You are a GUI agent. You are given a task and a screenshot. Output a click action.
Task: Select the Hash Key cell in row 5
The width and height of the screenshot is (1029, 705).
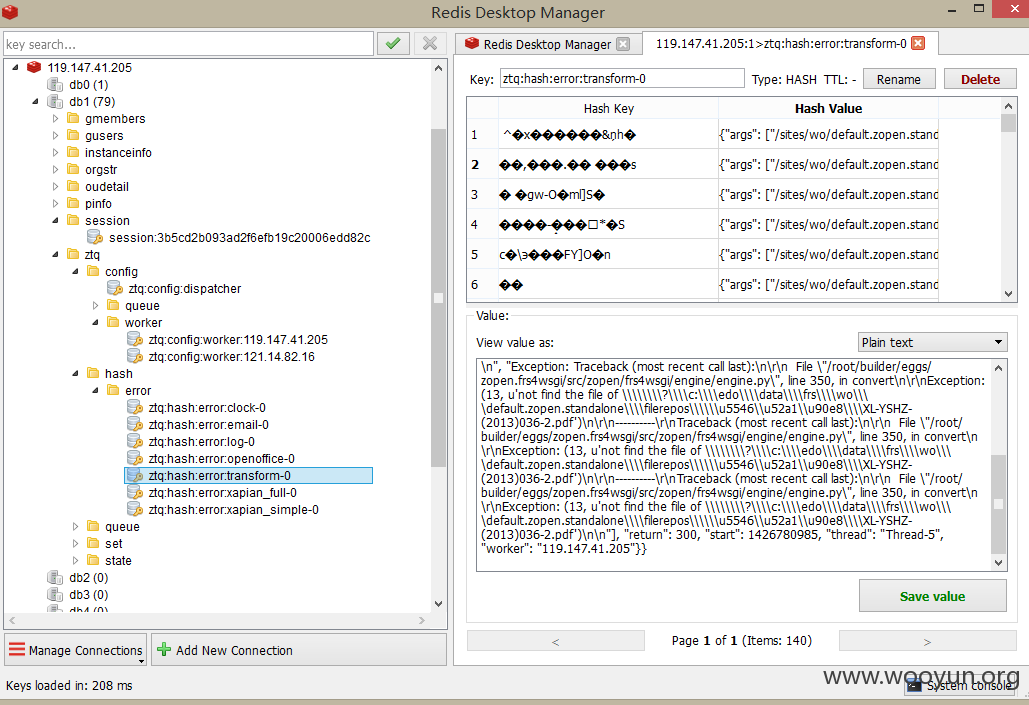(608, 254)
